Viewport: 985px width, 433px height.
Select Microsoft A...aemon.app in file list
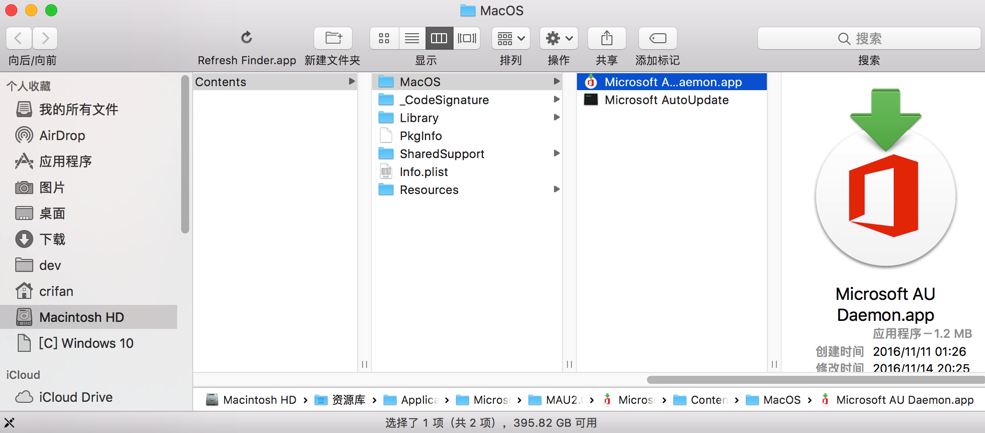[x=672, y=82]
